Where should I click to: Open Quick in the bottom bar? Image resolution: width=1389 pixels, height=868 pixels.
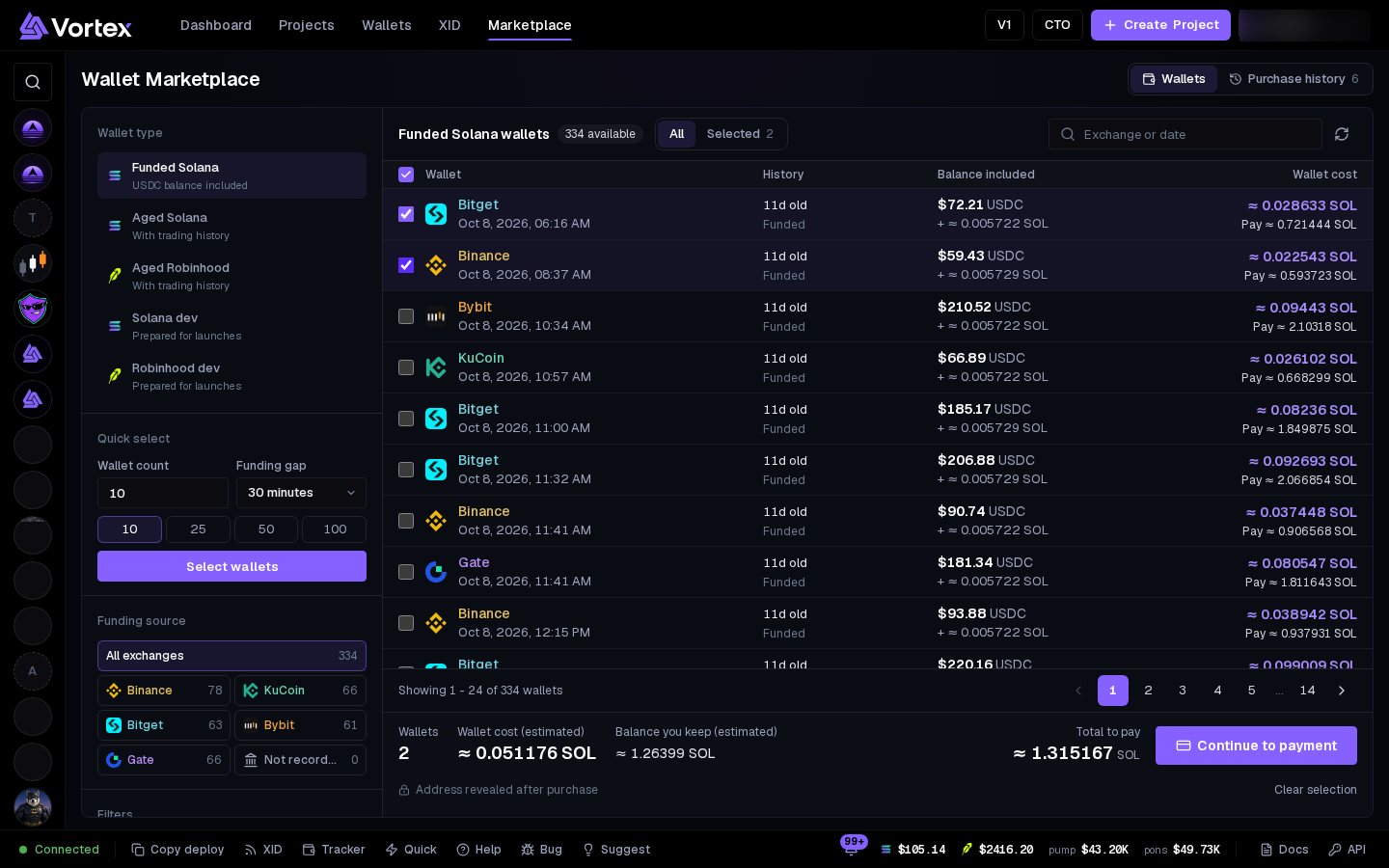click(411, 850)
